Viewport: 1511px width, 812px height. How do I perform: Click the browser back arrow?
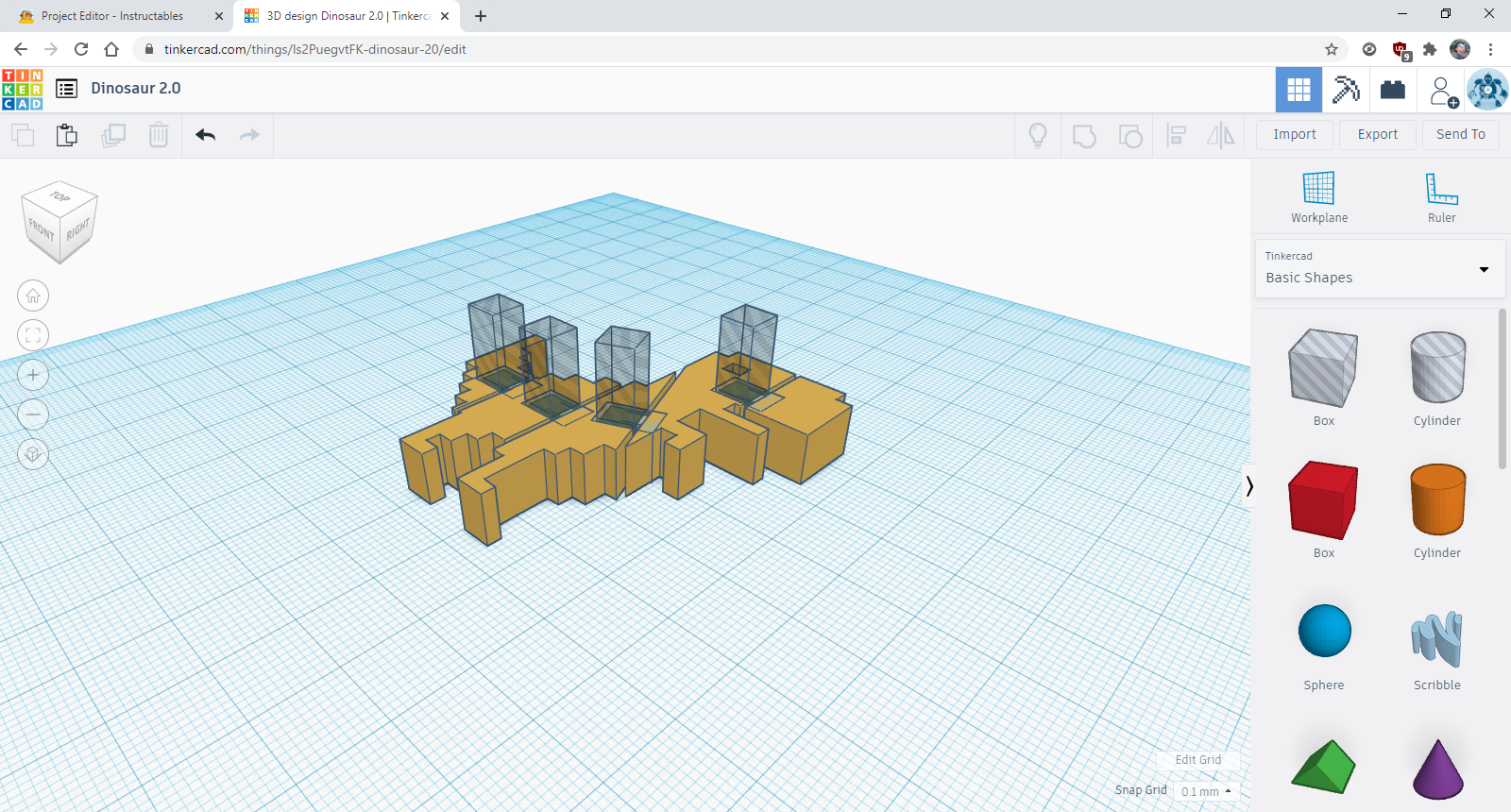click(21, 49)
